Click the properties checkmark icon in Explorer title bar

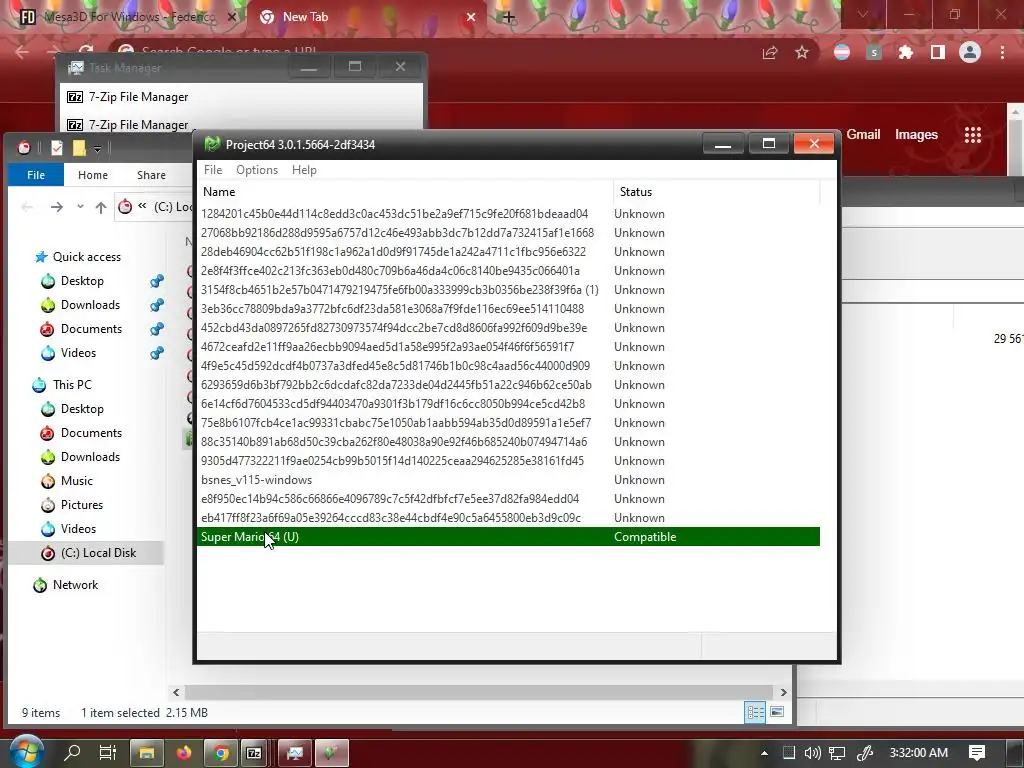coord(57,148)
